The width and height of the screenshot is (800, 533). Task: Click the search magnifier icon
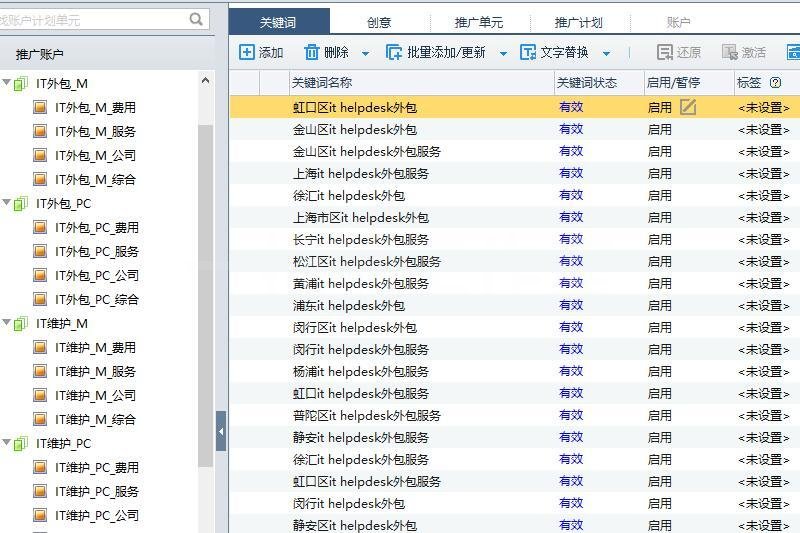tap(196, 19)
